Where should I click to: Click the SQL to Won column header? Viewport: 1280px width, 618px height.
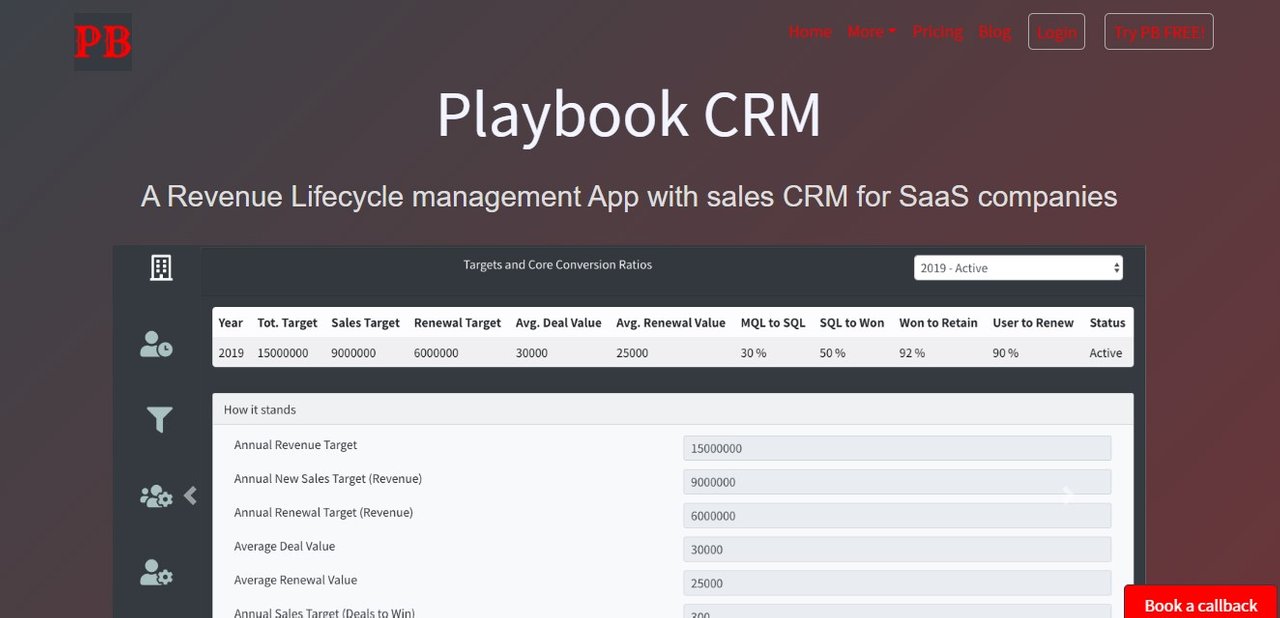[x=852, y=323]
